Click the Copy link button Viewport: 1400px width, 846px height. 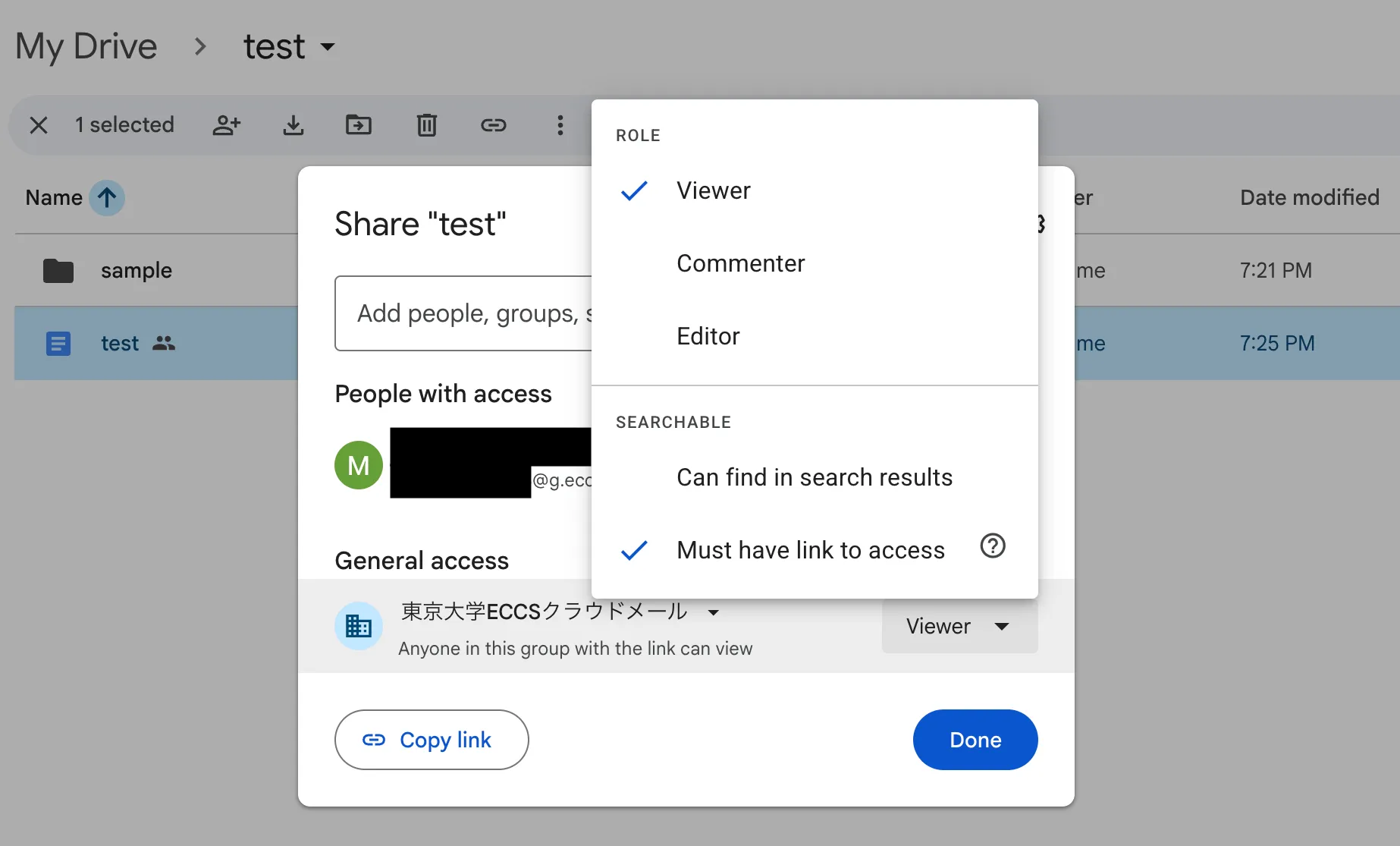click(432, 740)
